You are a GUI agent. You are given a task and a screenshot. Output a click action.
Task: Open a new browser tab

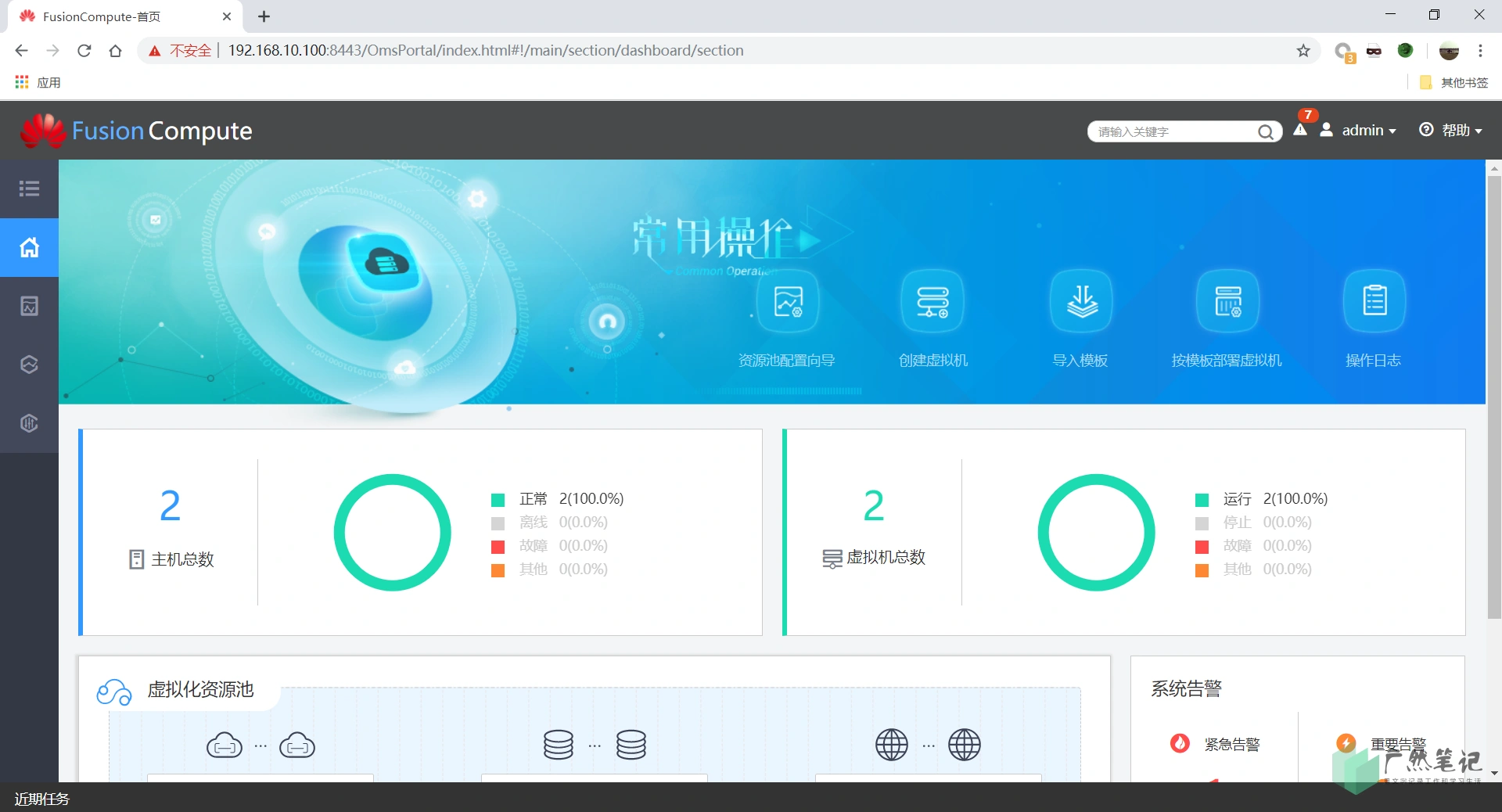point(264,16)
